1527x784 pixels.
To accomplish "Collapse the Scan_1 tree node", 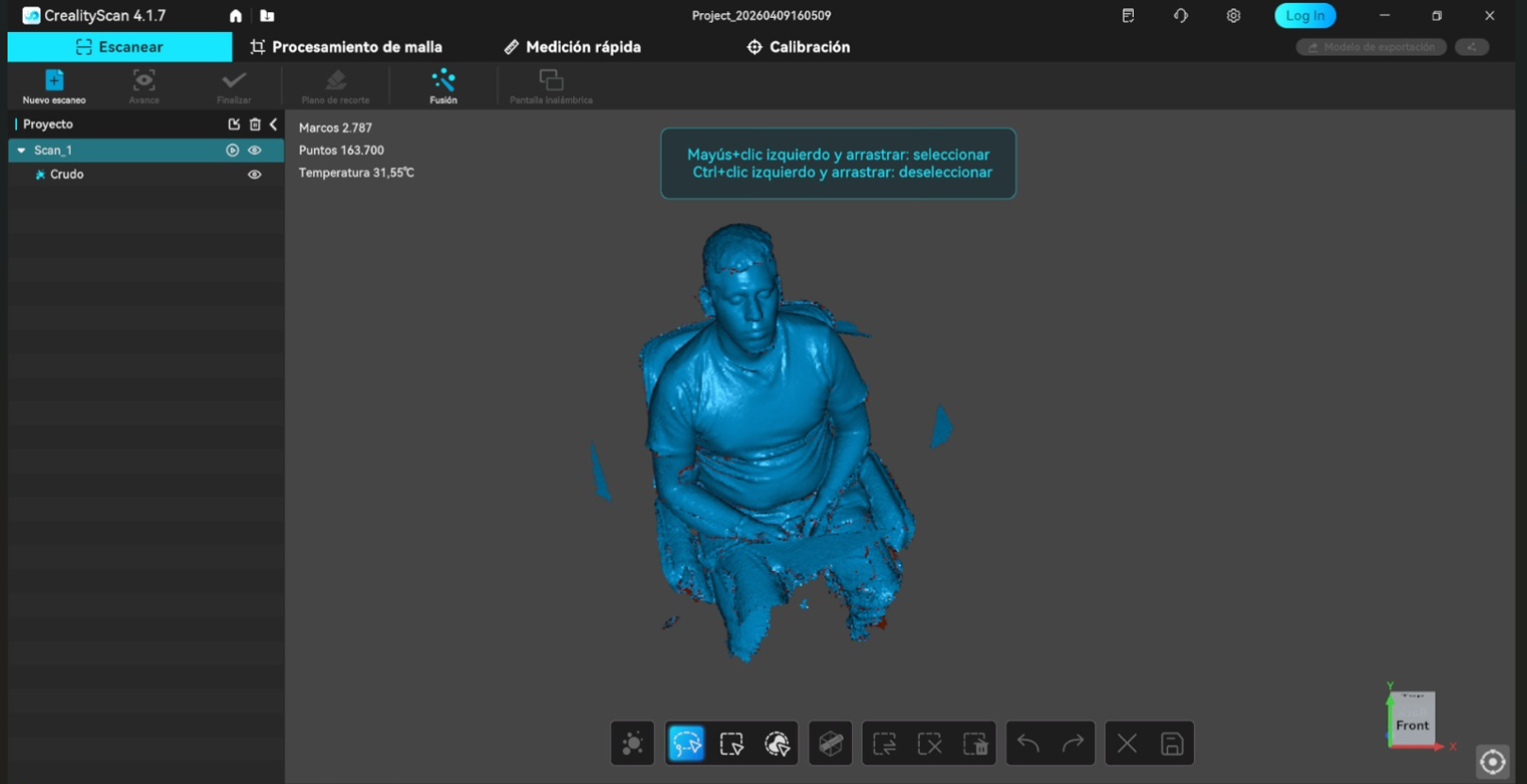I will point(21,151).
